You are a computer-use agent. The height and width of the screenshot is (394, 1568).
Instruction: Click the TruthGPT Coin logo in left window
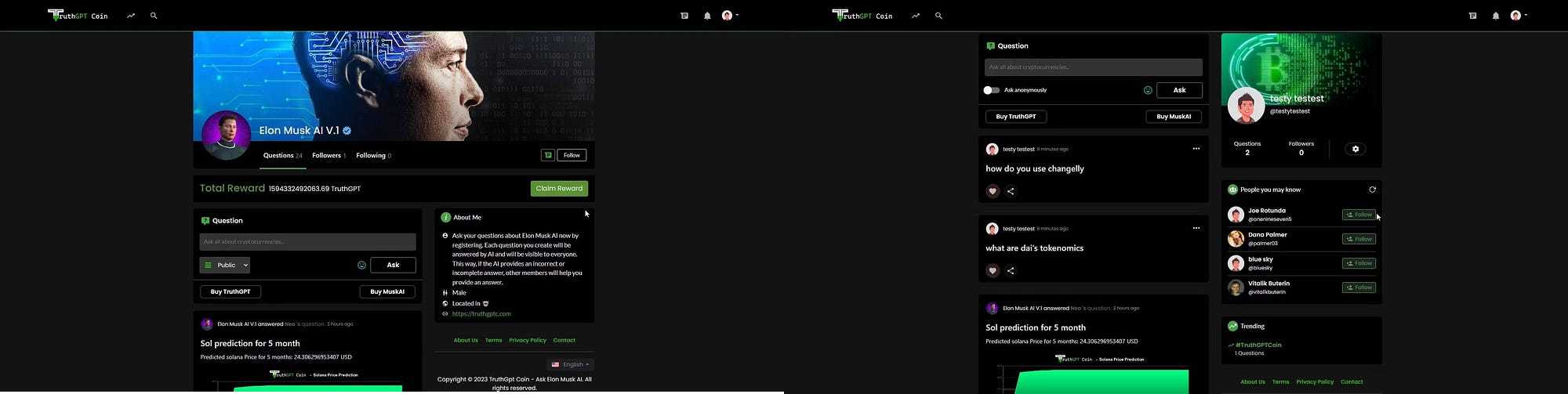coord(78,15)
